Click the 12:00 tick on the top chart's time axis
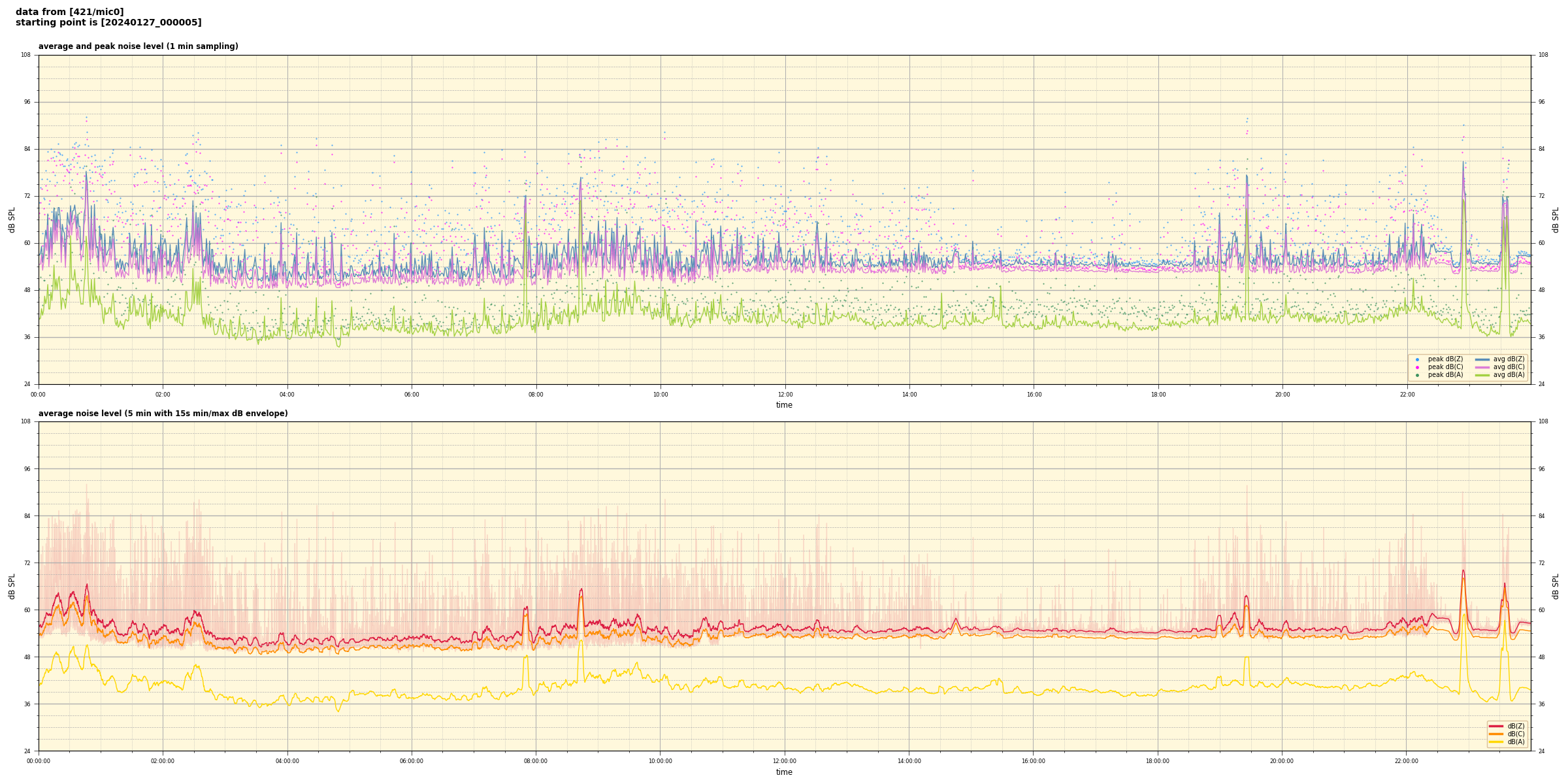The height and width of the screenshot is (784, 1568). 785,395
